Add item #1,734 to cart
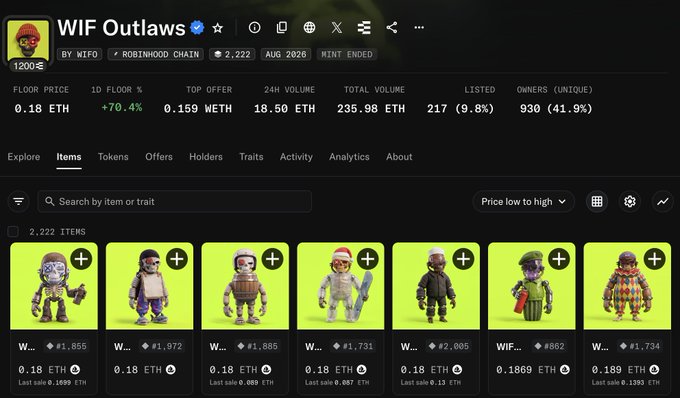The height and width of the screenshot is (398, 680). [x=654, y=259]
